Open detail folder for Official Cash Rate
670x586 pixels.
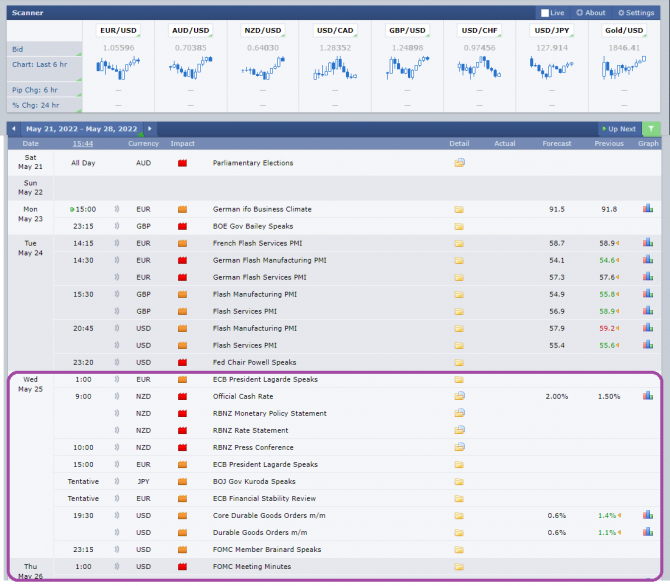459,396
